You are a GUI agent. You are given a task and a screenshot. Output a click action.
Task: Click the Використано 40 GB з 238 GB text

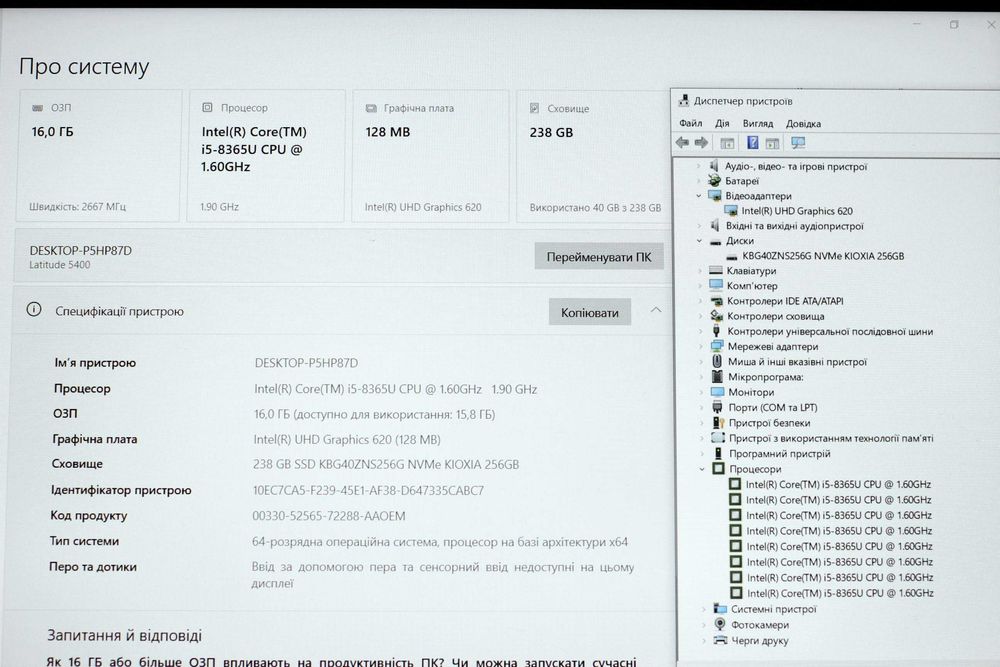coord(595,208)
